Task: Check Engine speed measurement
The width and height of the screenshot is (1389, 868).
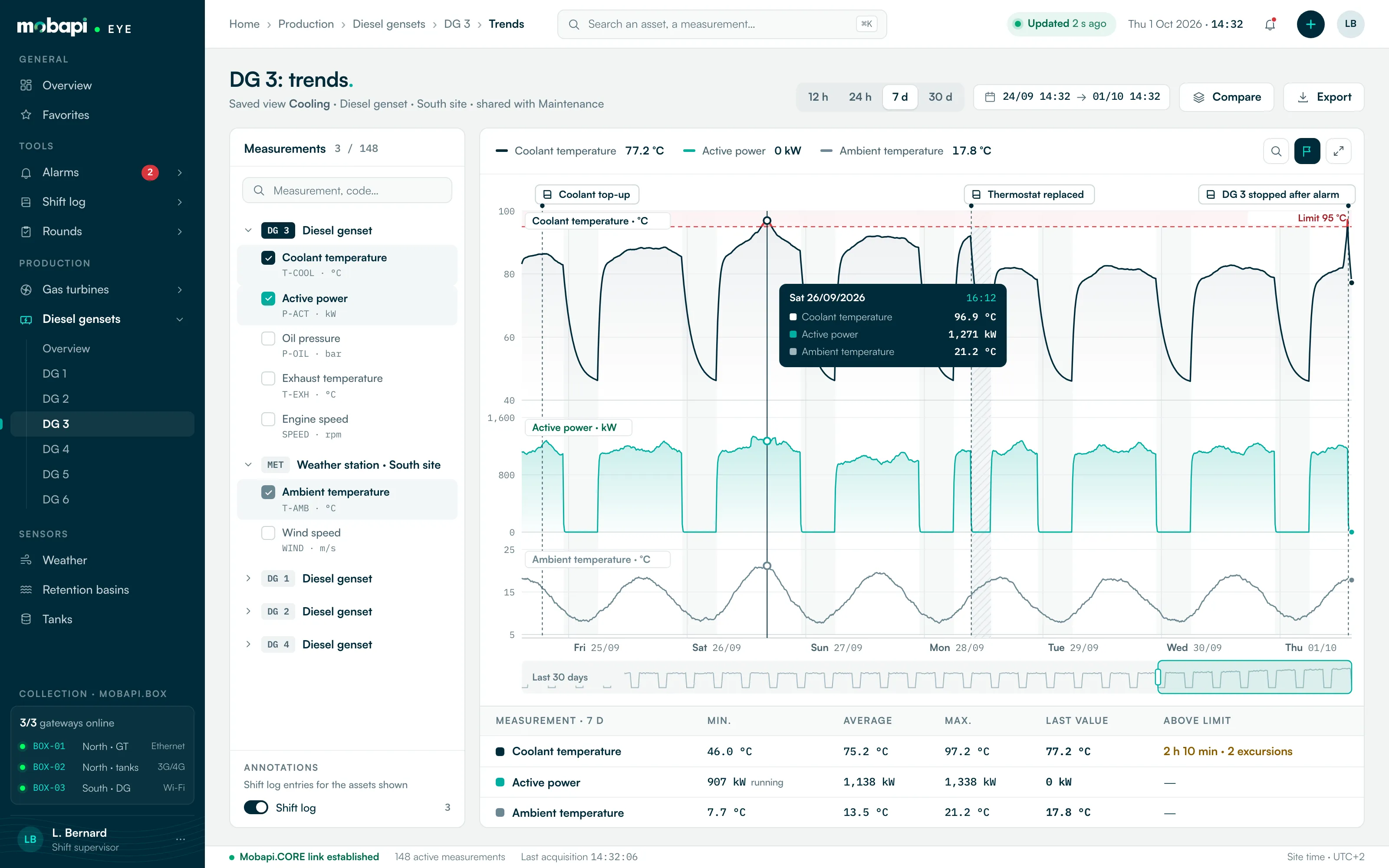Action: click(x=268, y=420)
